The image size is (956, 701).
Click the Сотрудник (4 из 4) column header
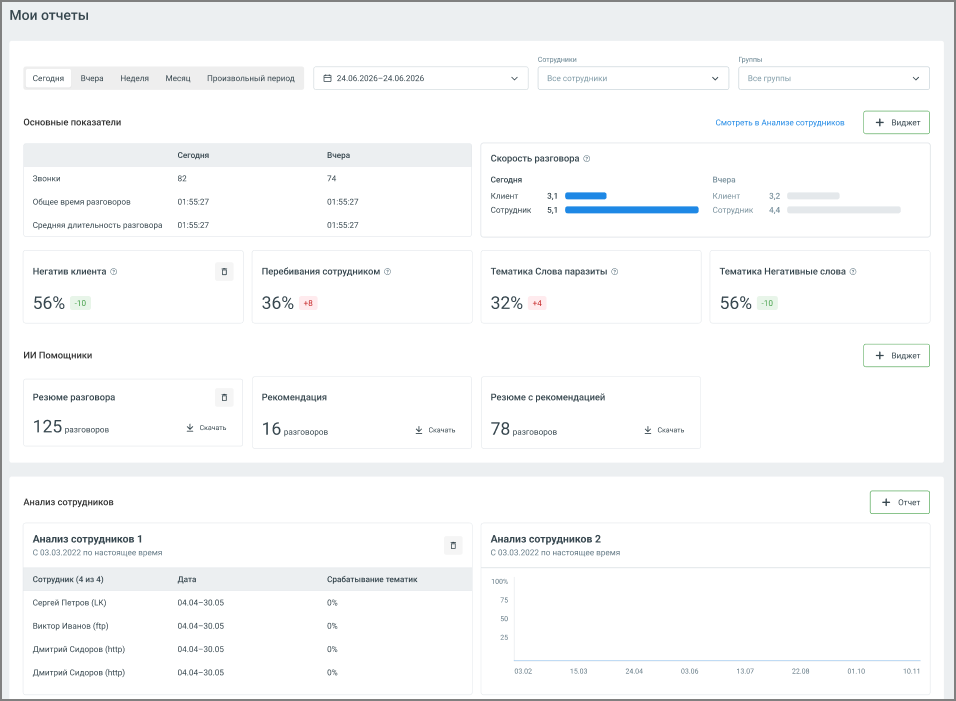tap(68, 580)
